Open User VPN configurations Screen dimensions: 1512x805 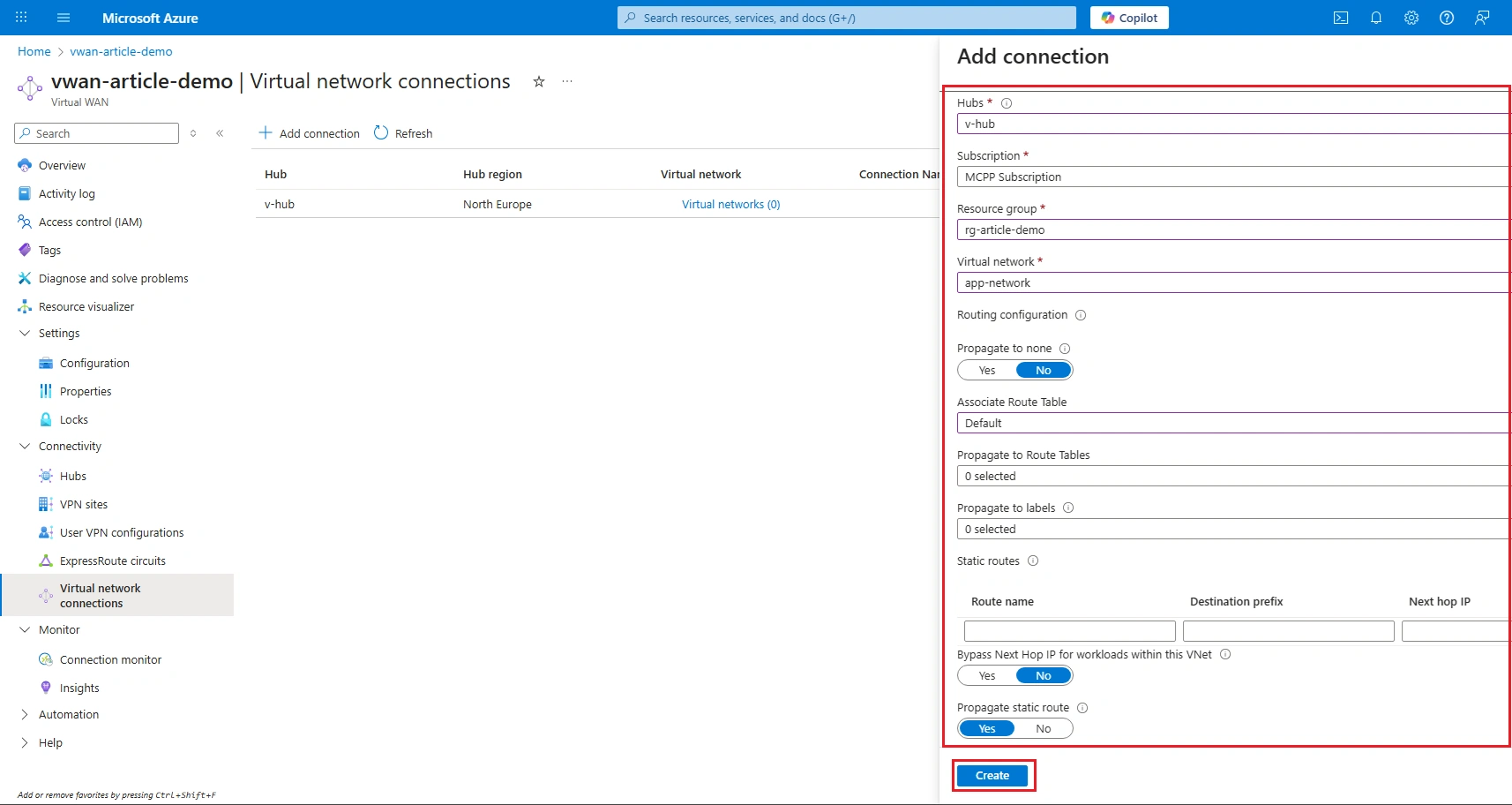click(x=122, y=532)
